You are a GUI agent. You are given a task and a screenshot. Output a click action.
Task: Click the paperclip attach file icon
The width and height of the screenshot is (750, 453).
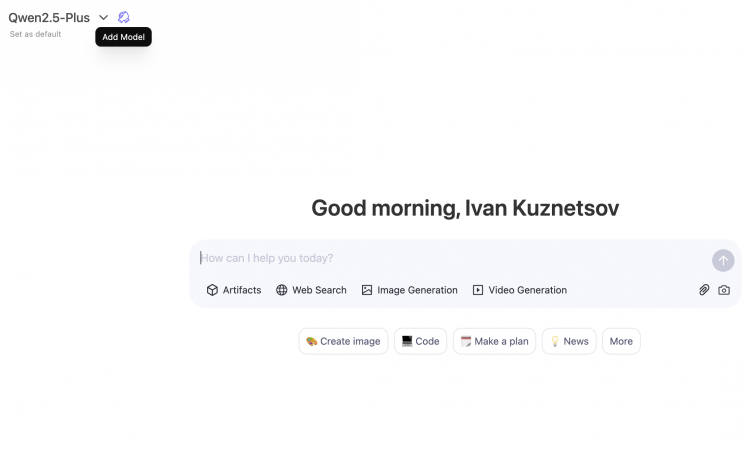click(704, 290)
